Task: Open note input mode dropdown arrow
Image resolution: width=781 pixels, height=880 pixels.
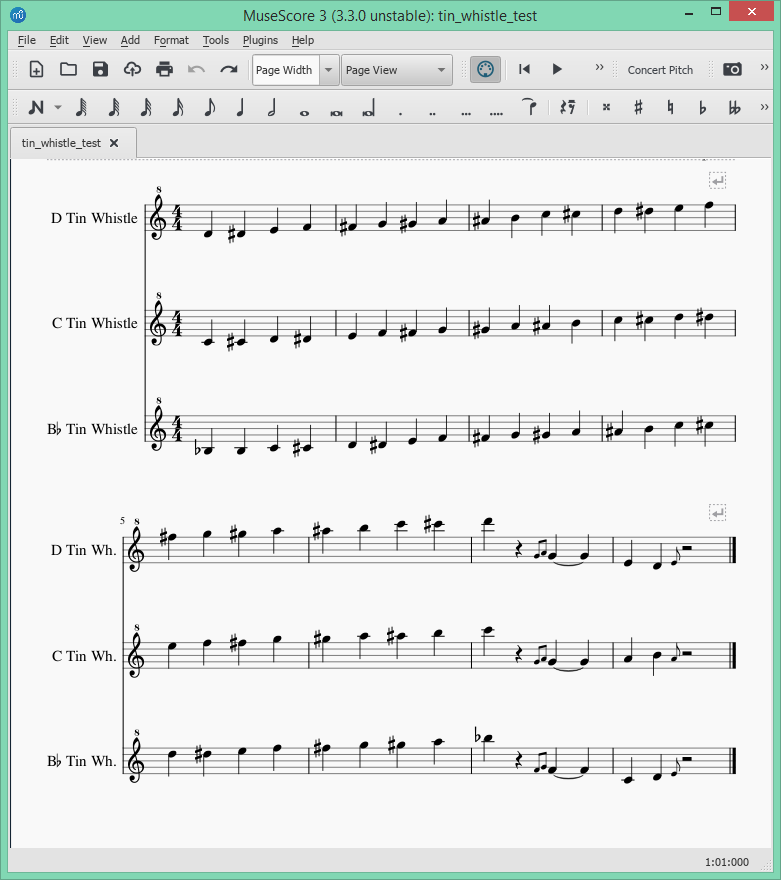Action: (58, 107)
